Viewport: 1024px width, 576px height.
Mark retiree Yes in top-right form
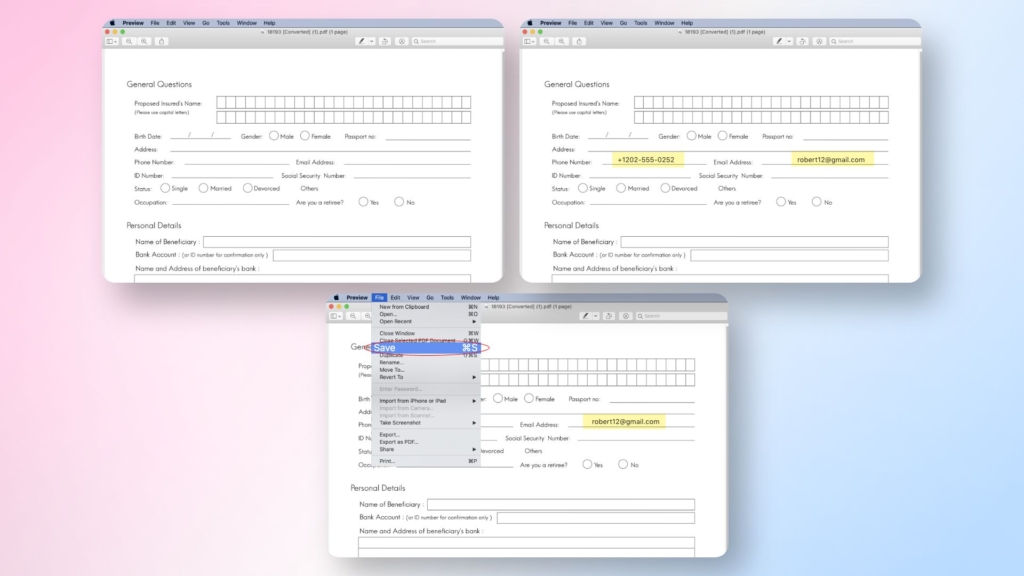[x=781, y=202]
